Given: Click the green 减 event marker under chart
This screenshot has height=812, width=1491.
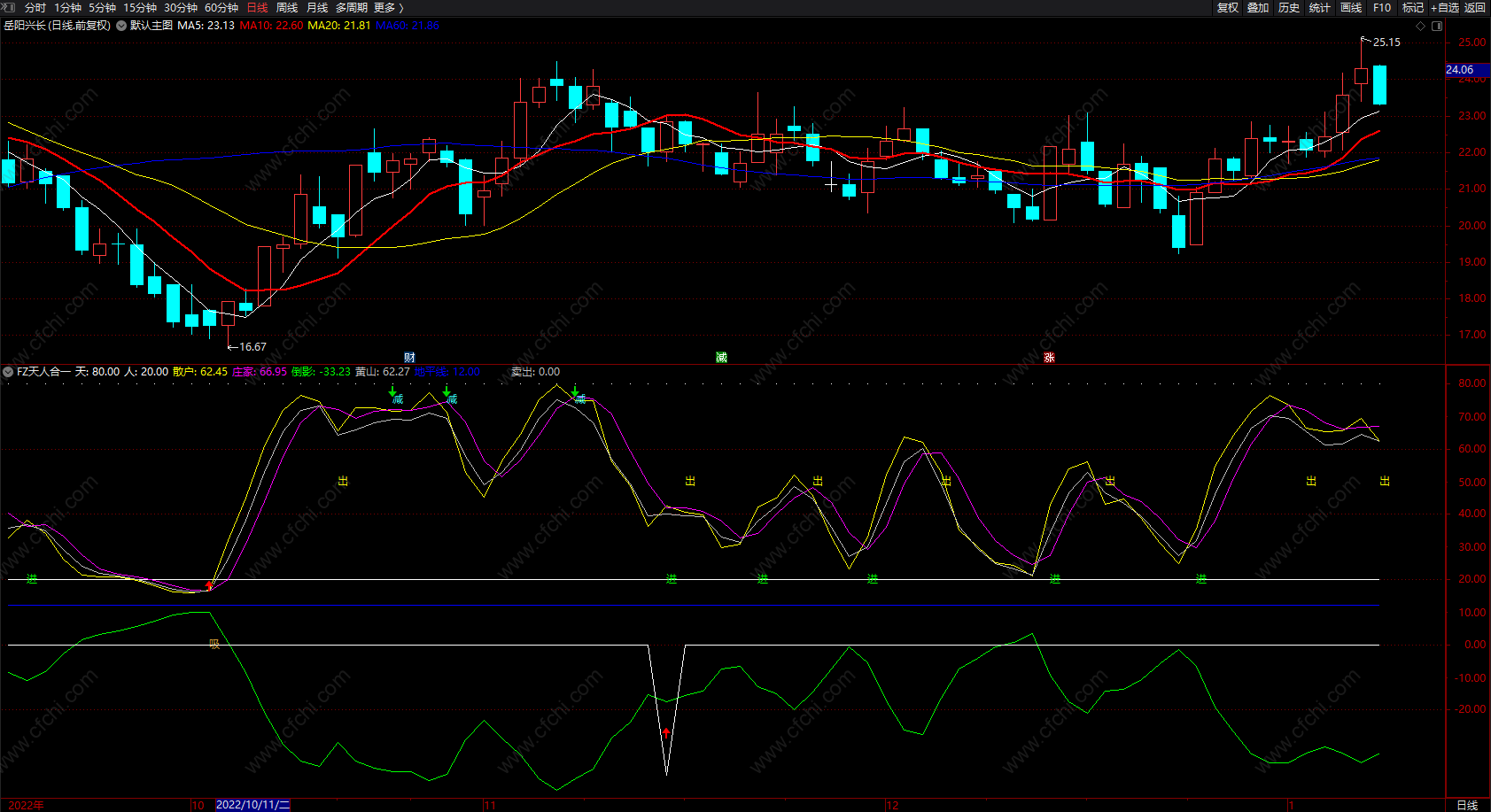Looking at the screenshot, I should pos(721,358).
